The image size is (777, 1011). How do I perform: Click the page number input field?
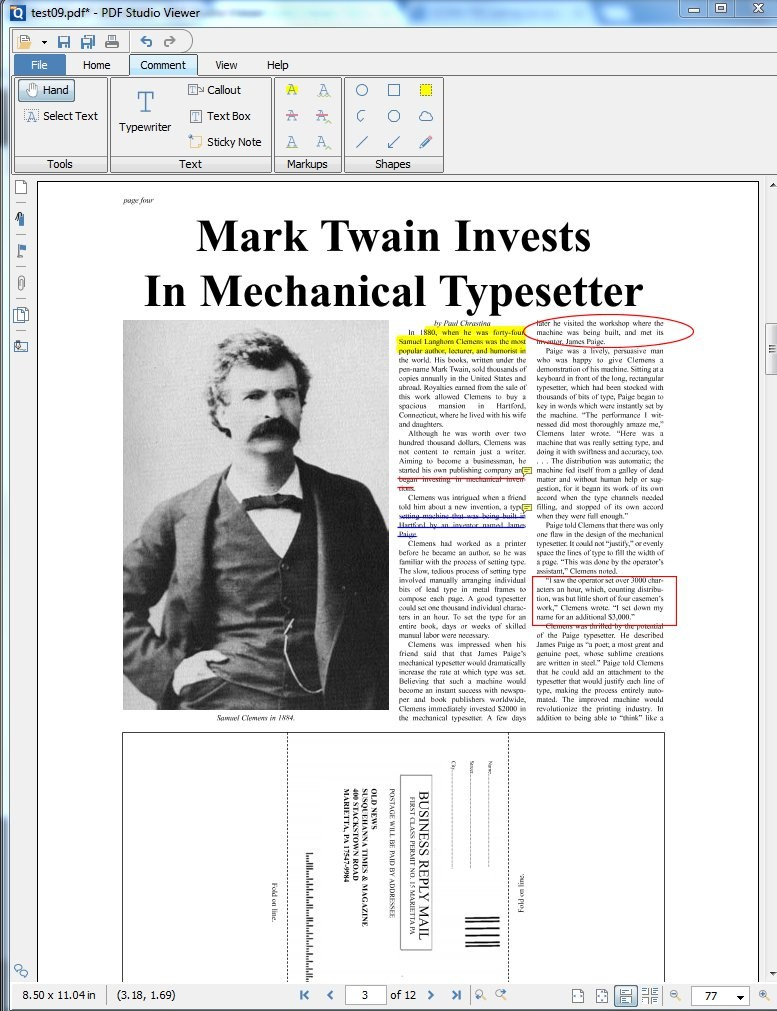(x=366, y=995)
